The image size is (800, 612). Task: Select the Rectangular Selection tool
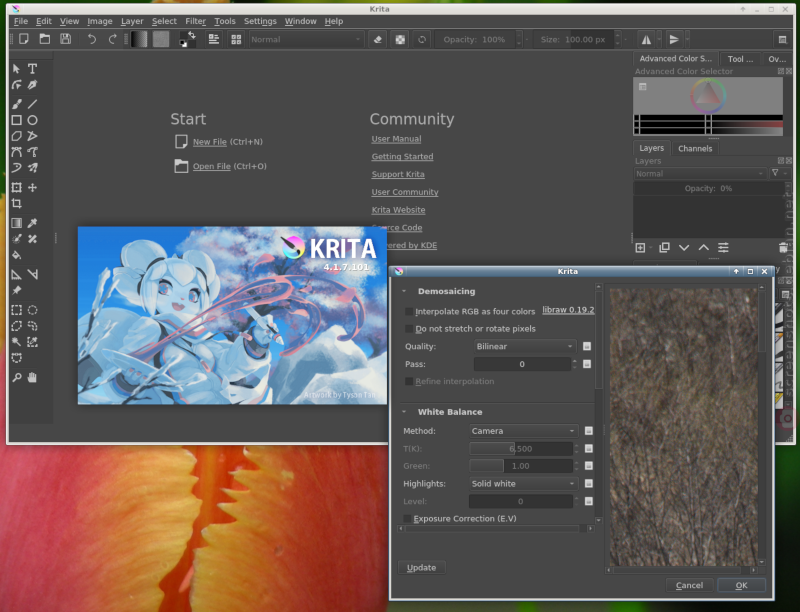(16, 310)
